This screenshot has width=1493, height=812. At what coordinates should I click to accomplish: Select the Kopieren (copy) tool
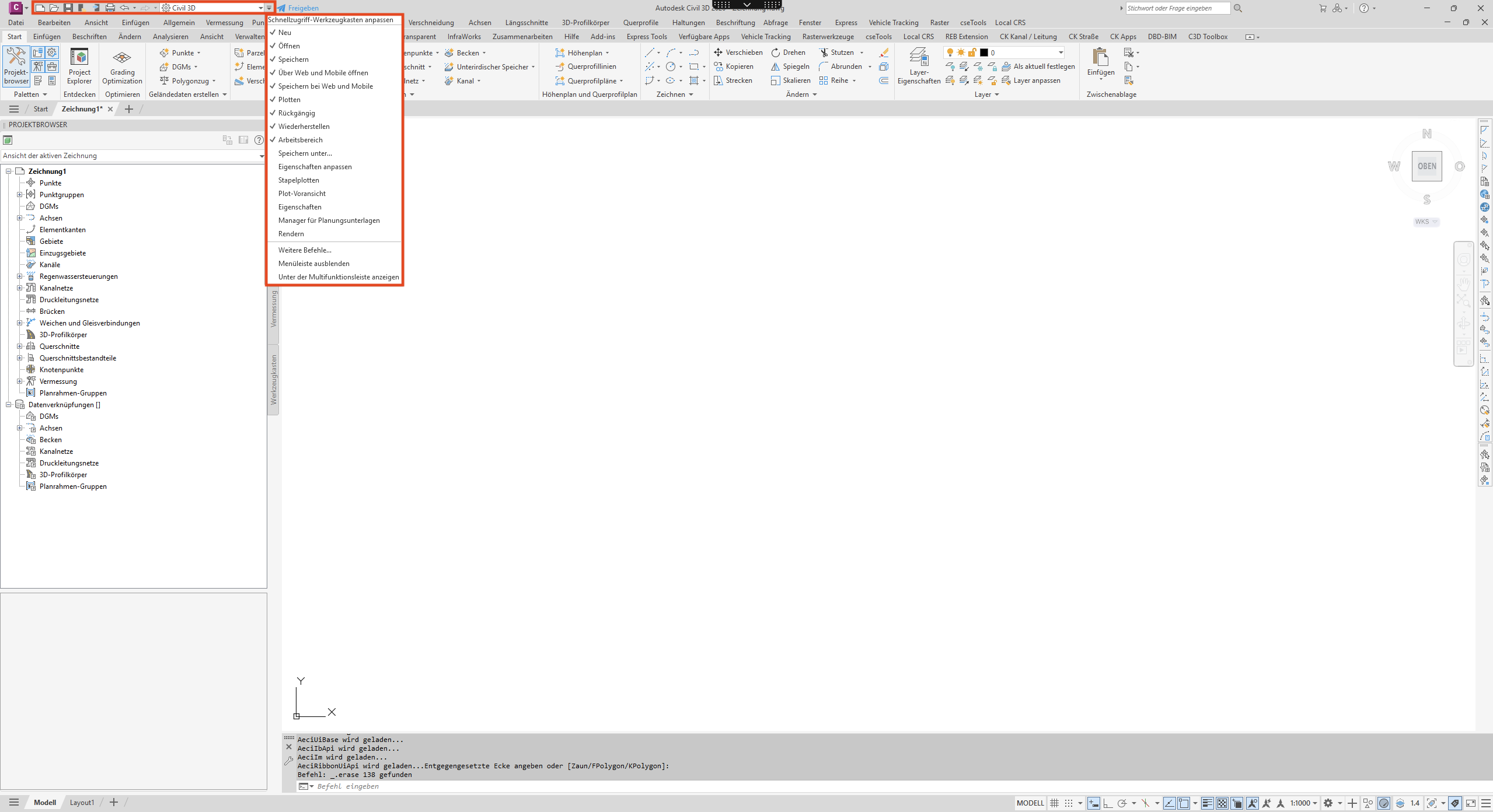(x=734, y=66)
